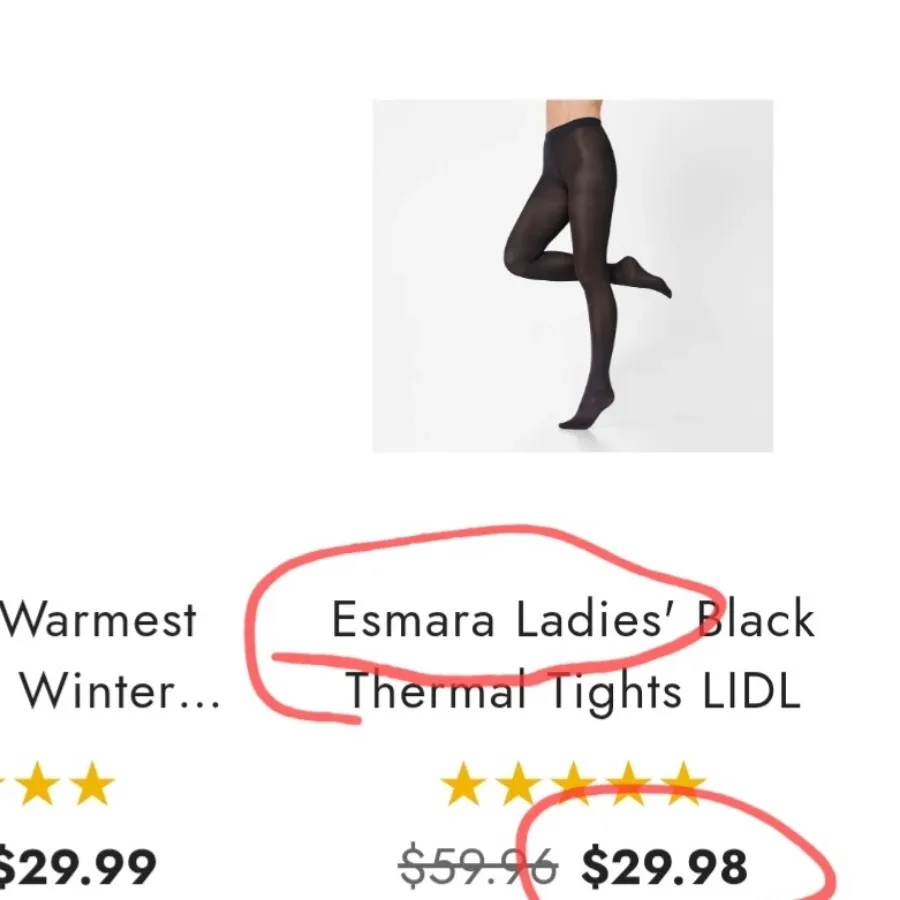This screenshot has height=900, width=900.
Task: Click the second-to-last star of Warmest Winter rating
Action: pyautogui.click(x=37, y=783)
